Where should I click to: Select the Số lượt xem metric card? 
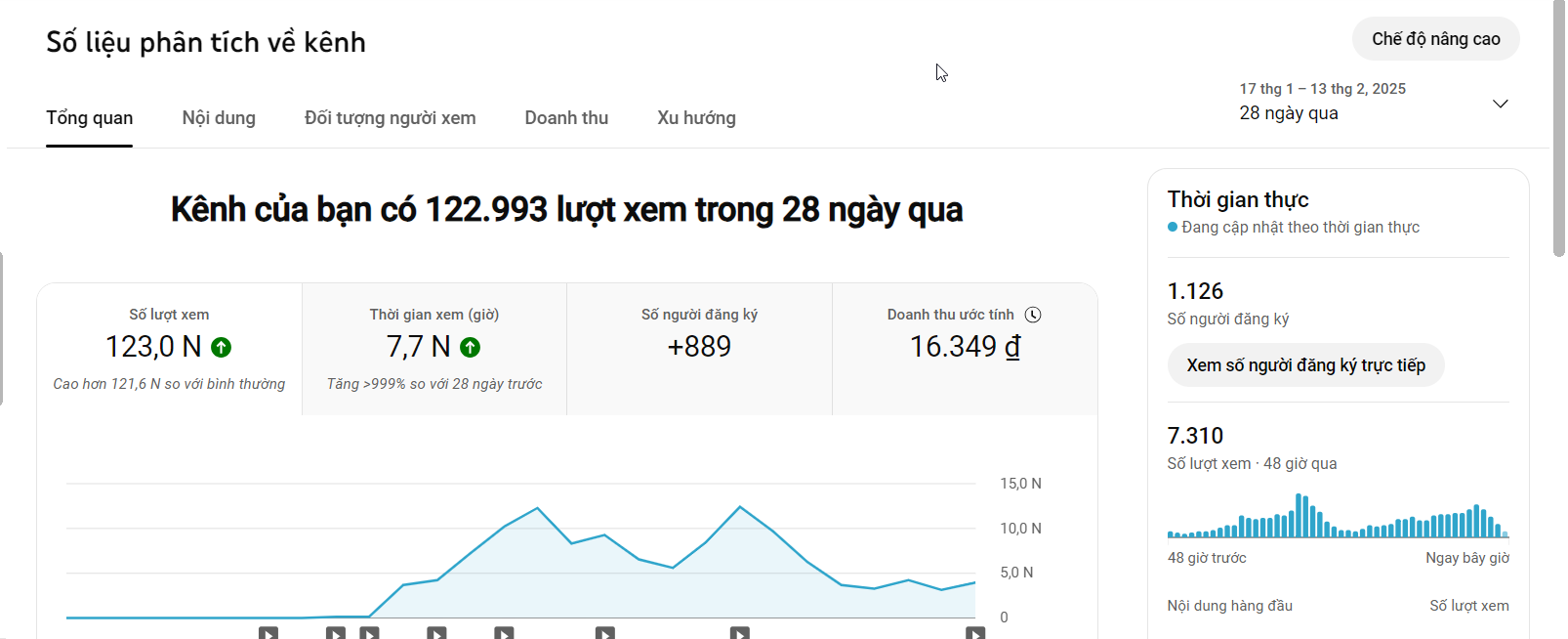click(x=169, y=349)
